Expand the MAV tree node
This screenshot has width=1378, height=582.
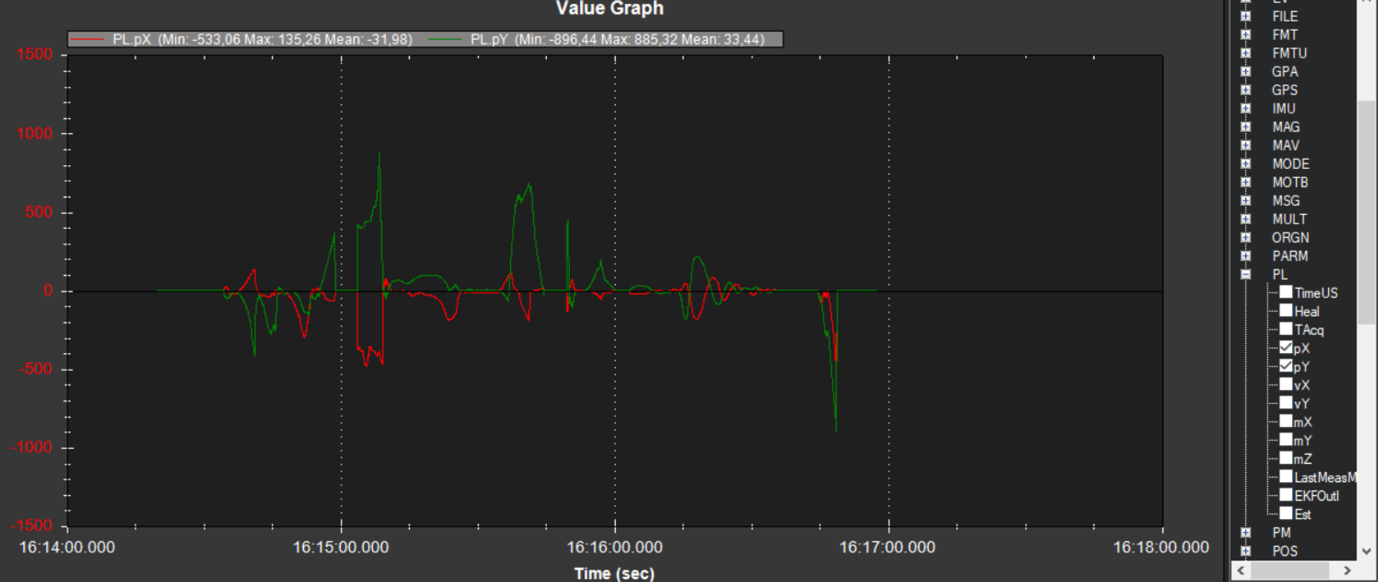pos(1245,146)
